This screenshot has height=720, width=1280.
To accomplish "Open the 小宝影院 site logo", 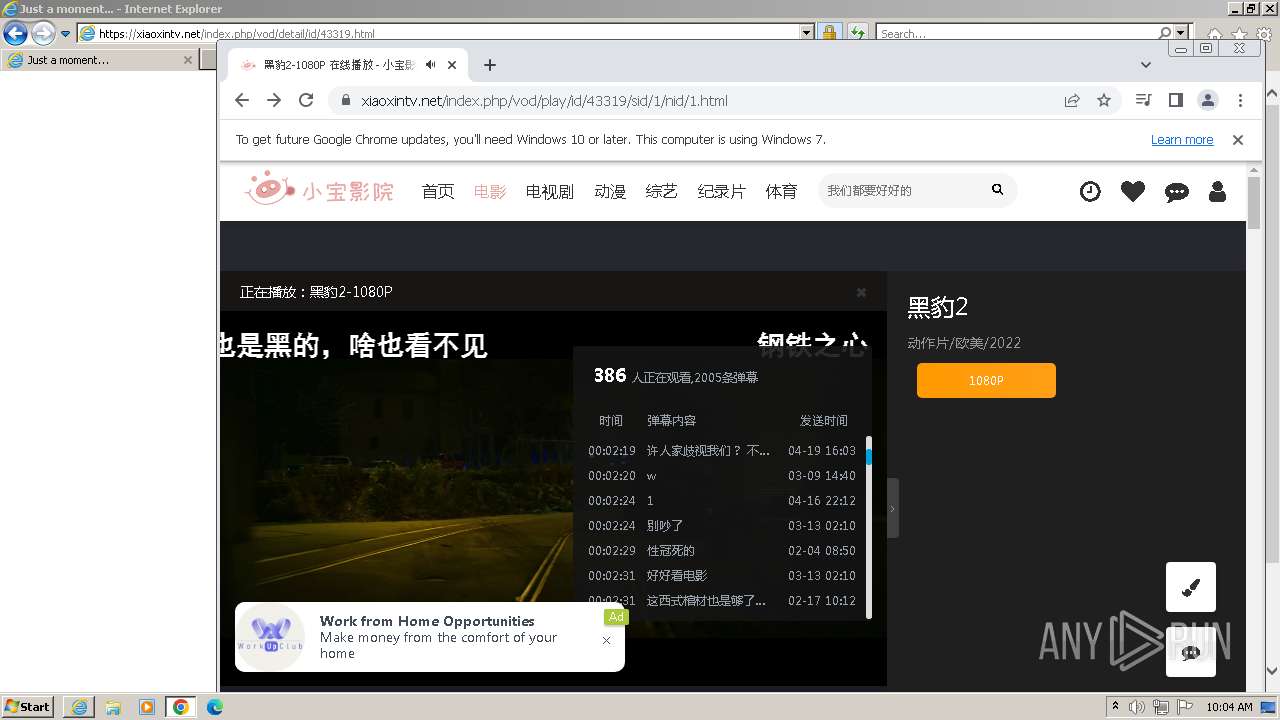I will tap(319, 190).
